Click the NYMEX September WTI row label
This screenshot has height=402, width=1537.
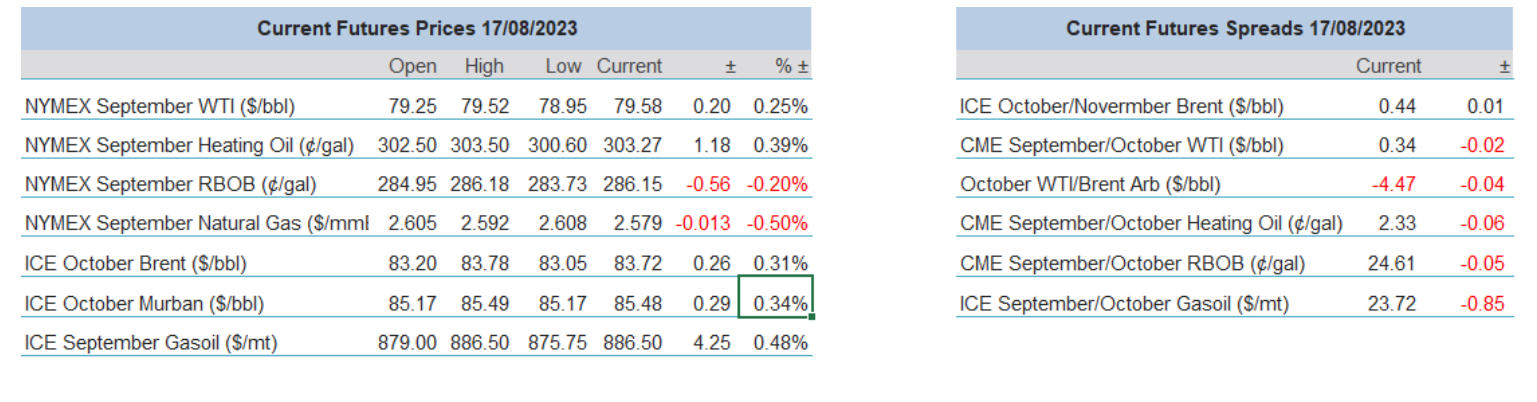click(160, 106)
